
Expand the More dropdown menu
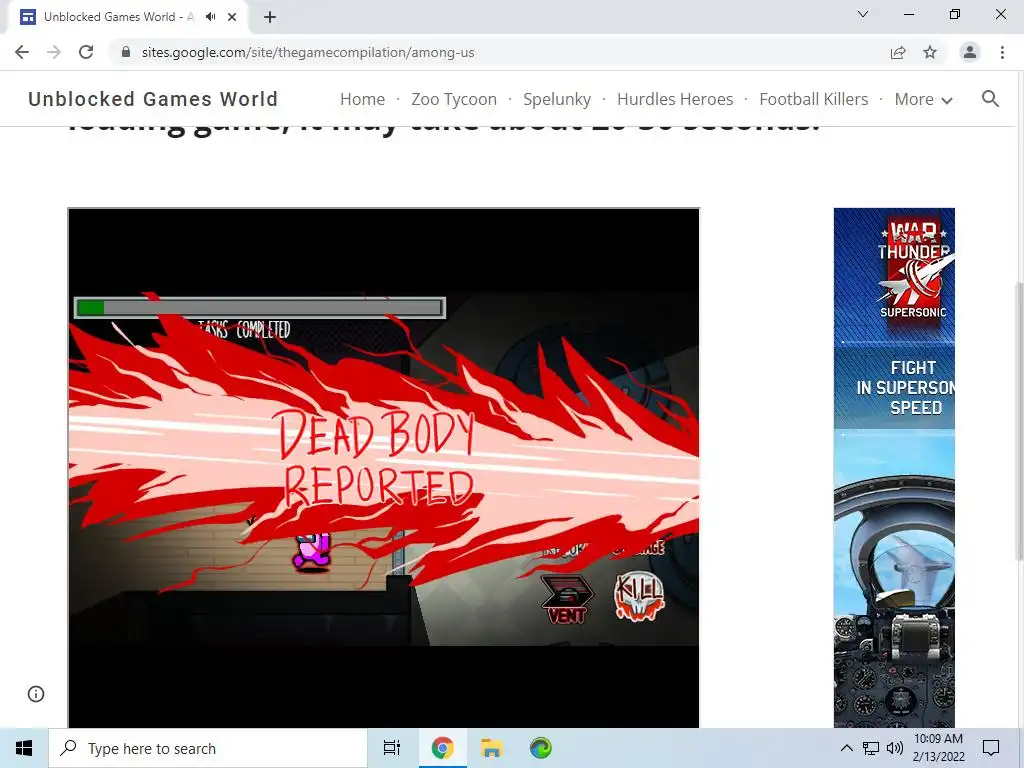tap(923, 99)
